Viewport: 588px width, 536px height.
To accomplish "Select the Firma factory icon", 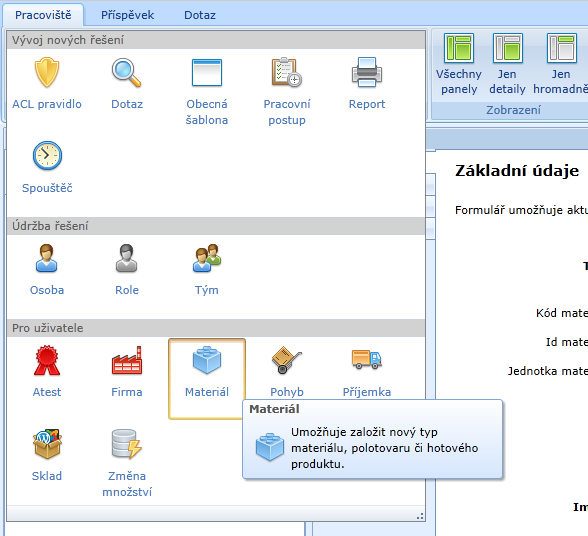I will (127, 360).
